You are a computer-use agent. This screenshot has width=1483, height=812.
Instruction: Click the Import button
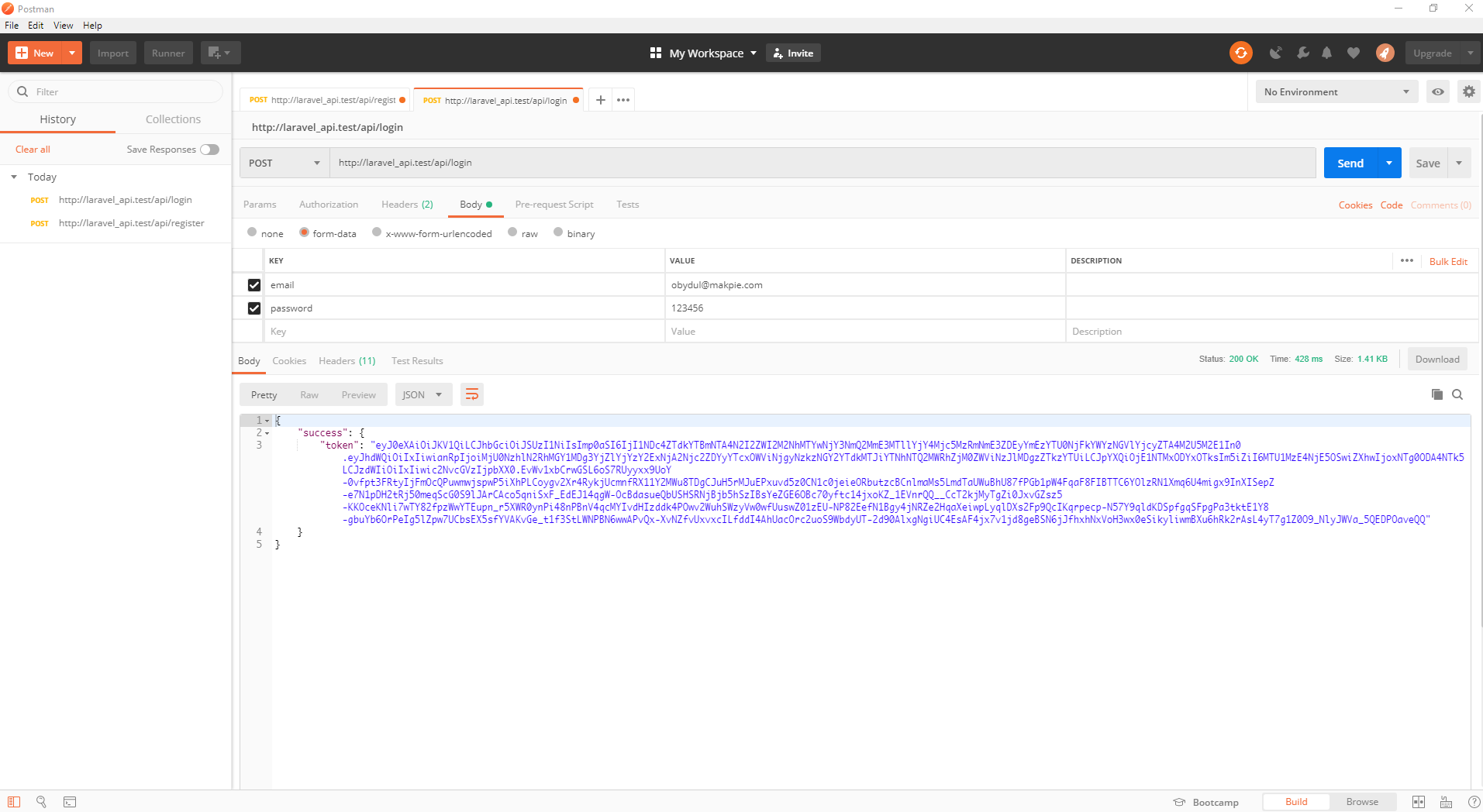(113, 53)
